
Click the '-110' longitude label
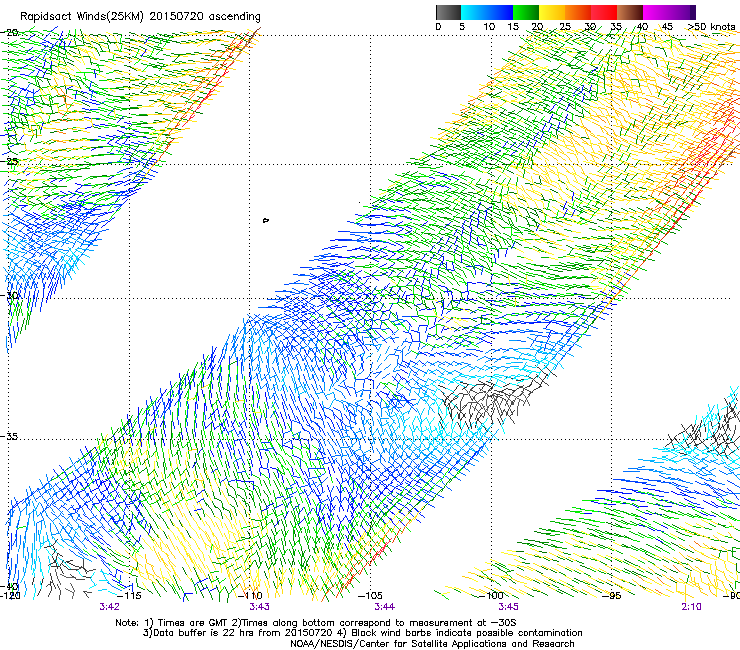(x=251, y=595)
